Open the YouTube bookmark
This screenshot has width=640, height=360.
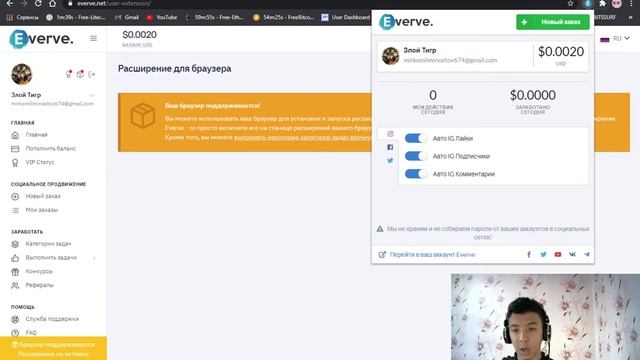pos(162,18)
